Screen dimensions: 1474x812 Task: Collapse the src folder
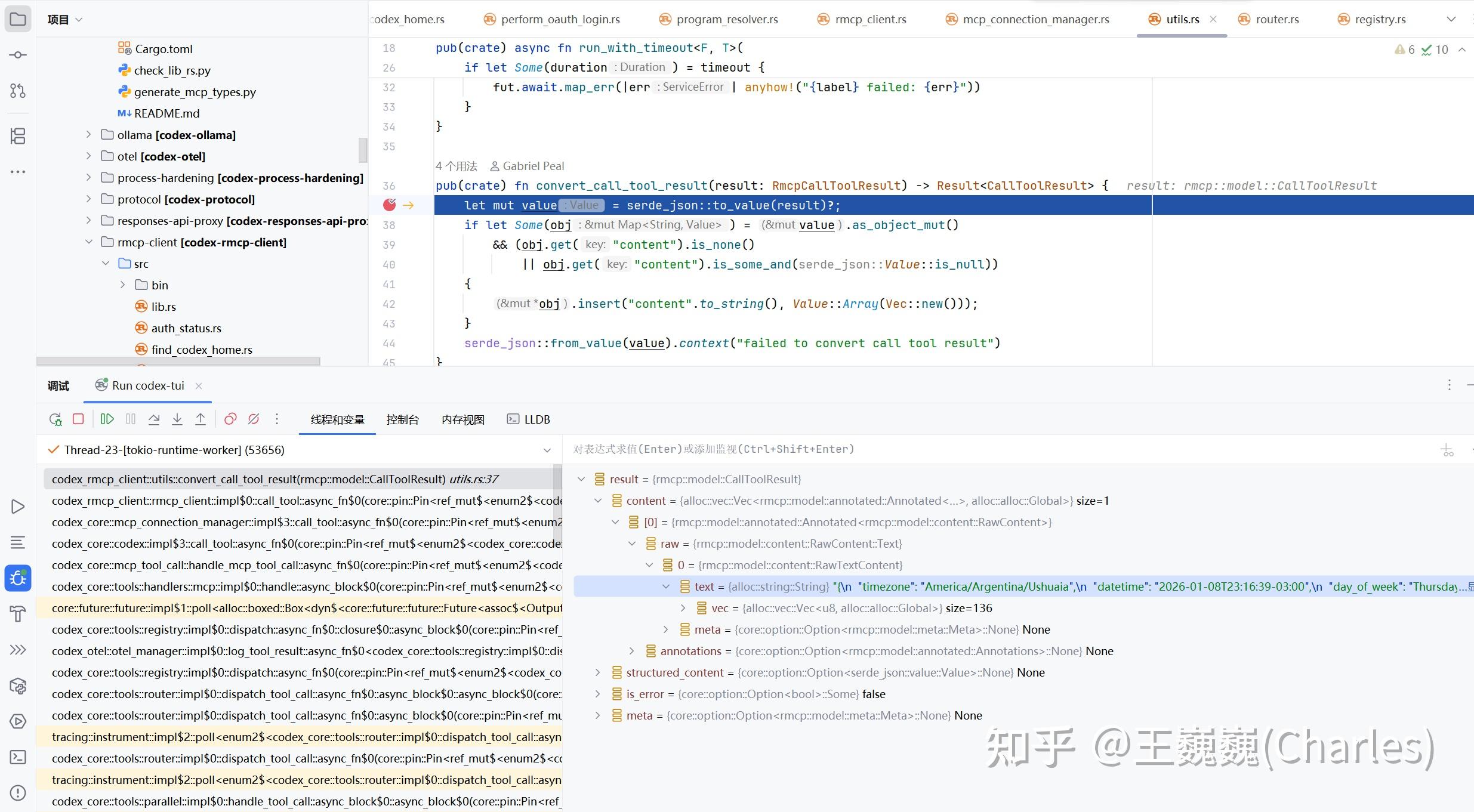tap(106, 264)
